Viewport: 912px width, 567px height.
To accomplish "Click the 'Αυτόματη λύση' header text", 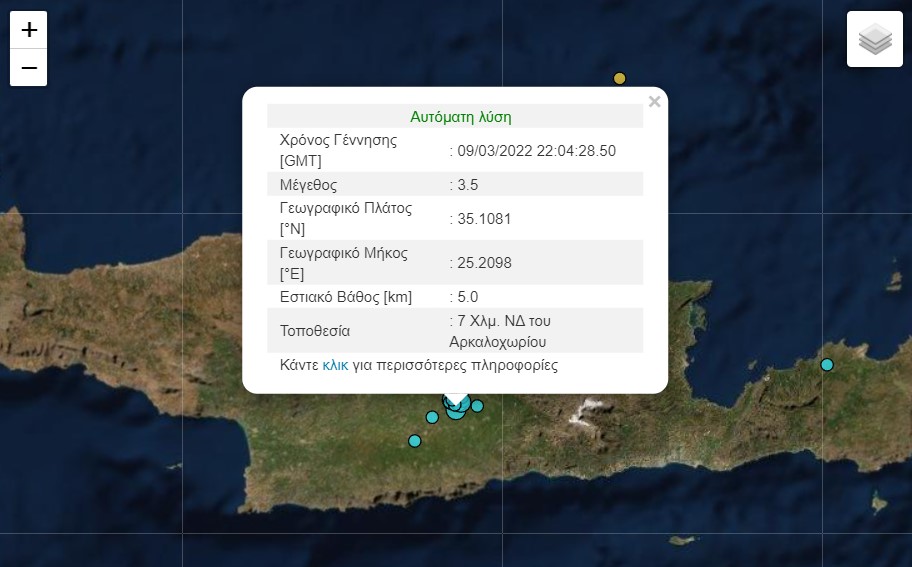I will point(461,117).
